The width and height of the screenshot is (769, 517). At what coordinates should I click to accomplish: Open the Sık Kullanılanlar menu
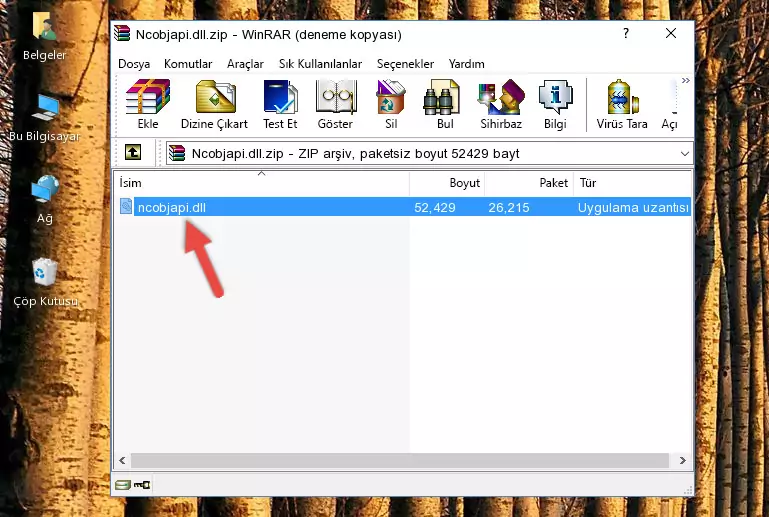point(320,64)
